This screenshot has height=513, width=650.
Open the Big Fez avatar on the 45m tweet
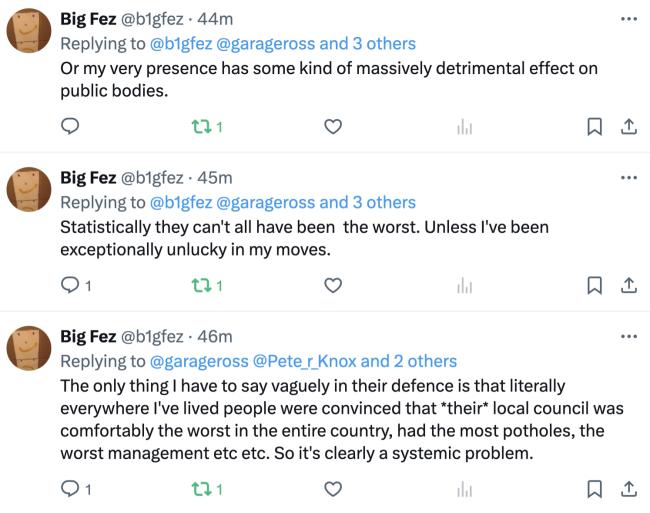click(x=29, y=189)
